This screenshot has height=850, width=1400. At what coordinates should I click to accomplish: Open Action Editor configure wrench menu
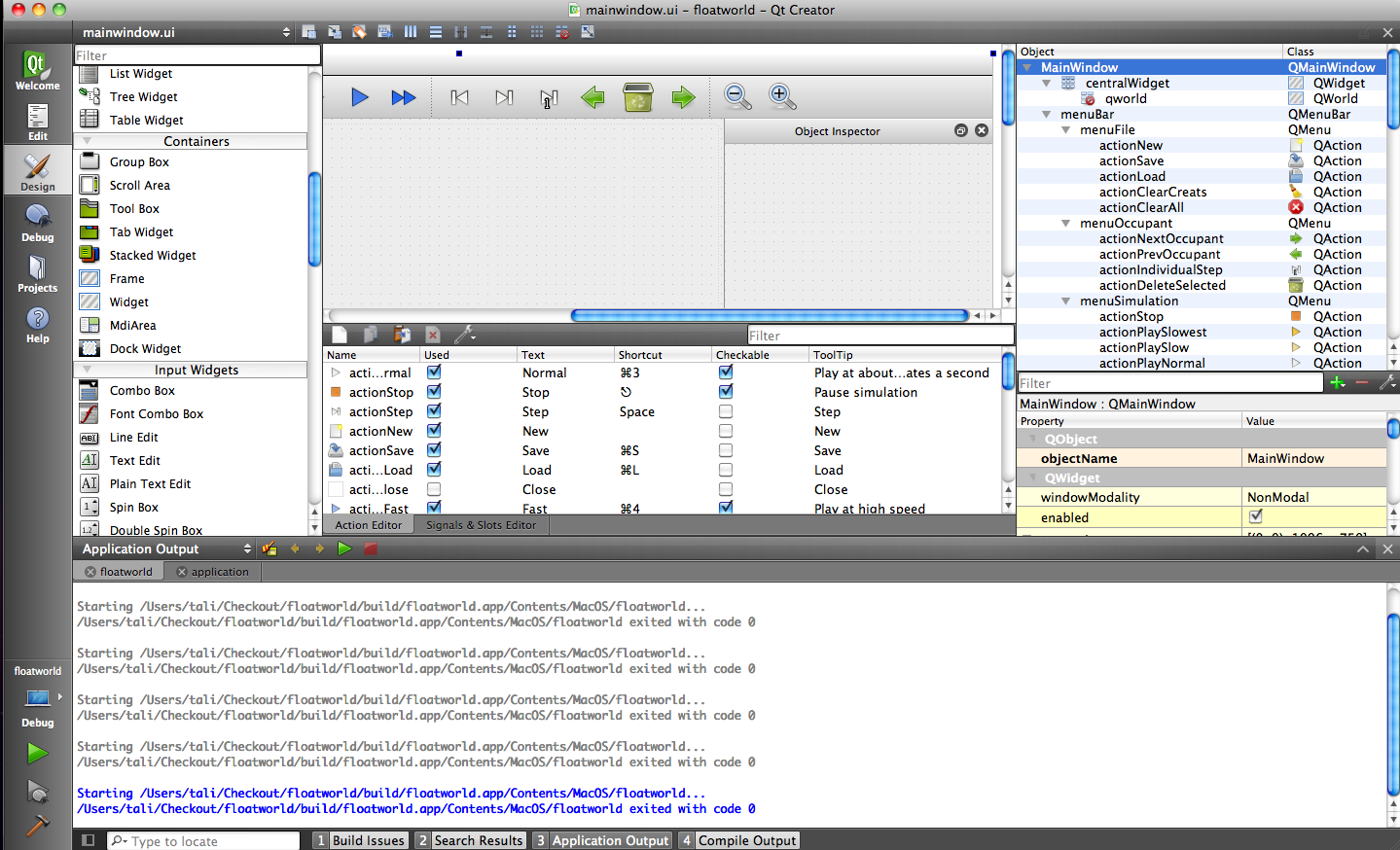pos(465,335)
